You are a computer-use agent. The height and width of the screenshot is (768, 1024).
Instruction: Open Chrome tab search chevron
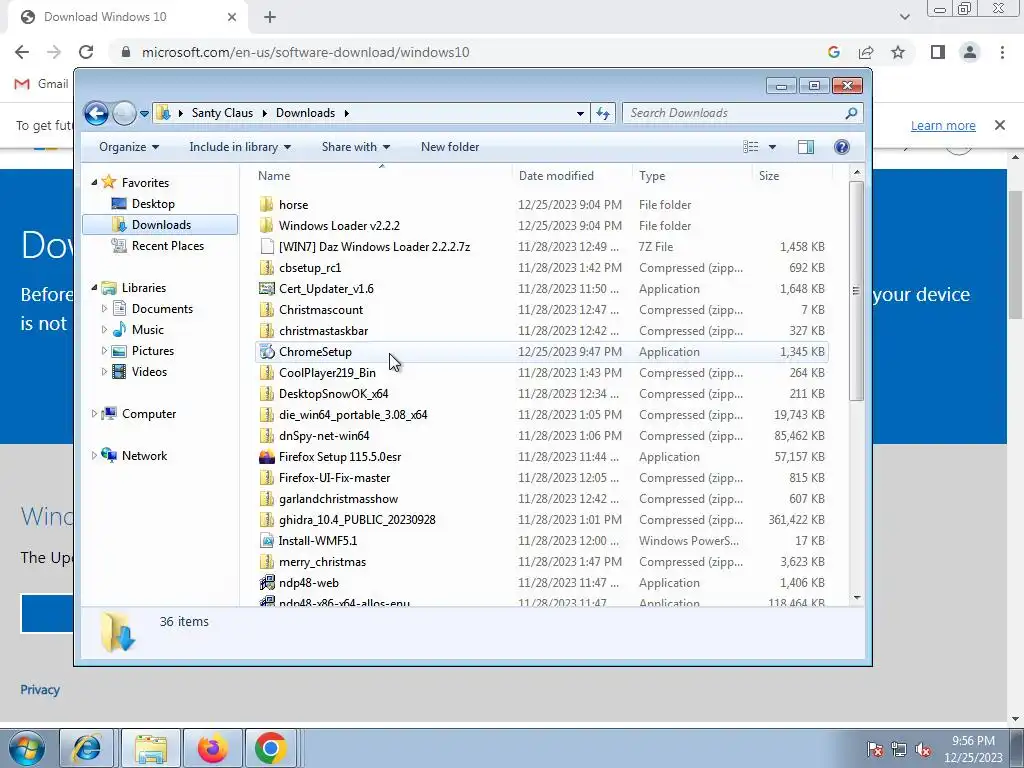coord(904,17)
